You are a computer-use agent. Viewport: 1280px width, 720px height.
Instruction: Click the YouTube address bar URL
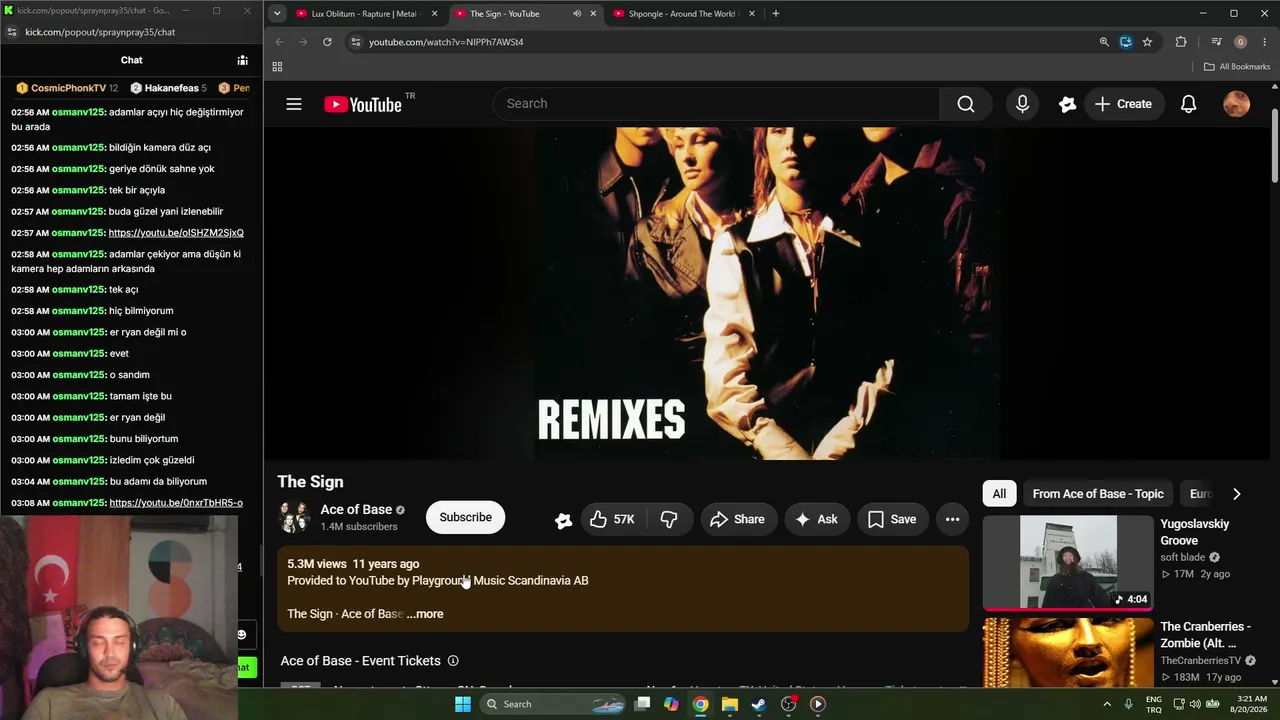[446, 42]
